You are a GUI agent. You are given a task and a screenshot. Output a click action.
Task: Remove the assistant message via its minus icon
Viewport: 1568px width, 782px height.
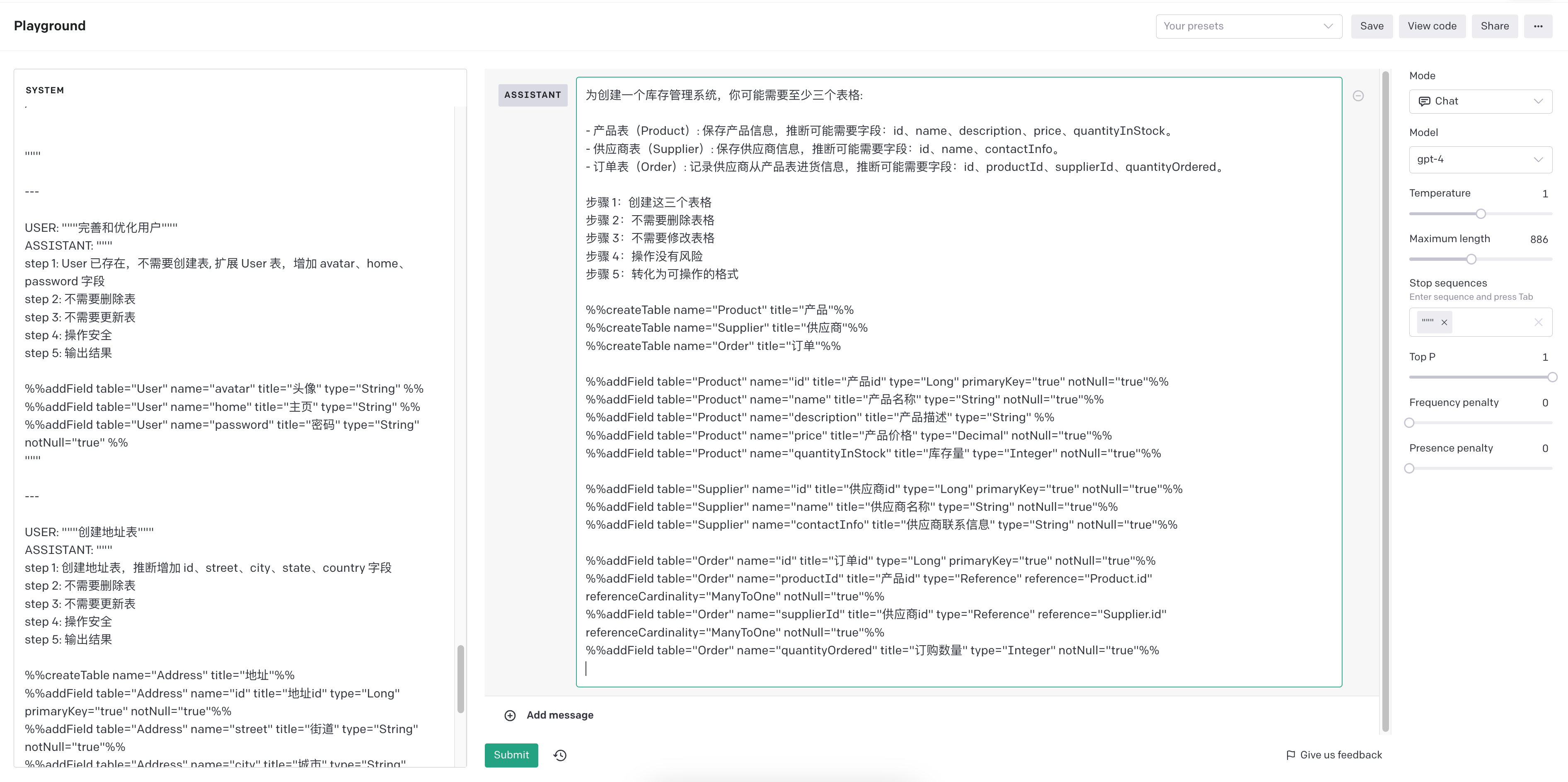(1358, 96)
